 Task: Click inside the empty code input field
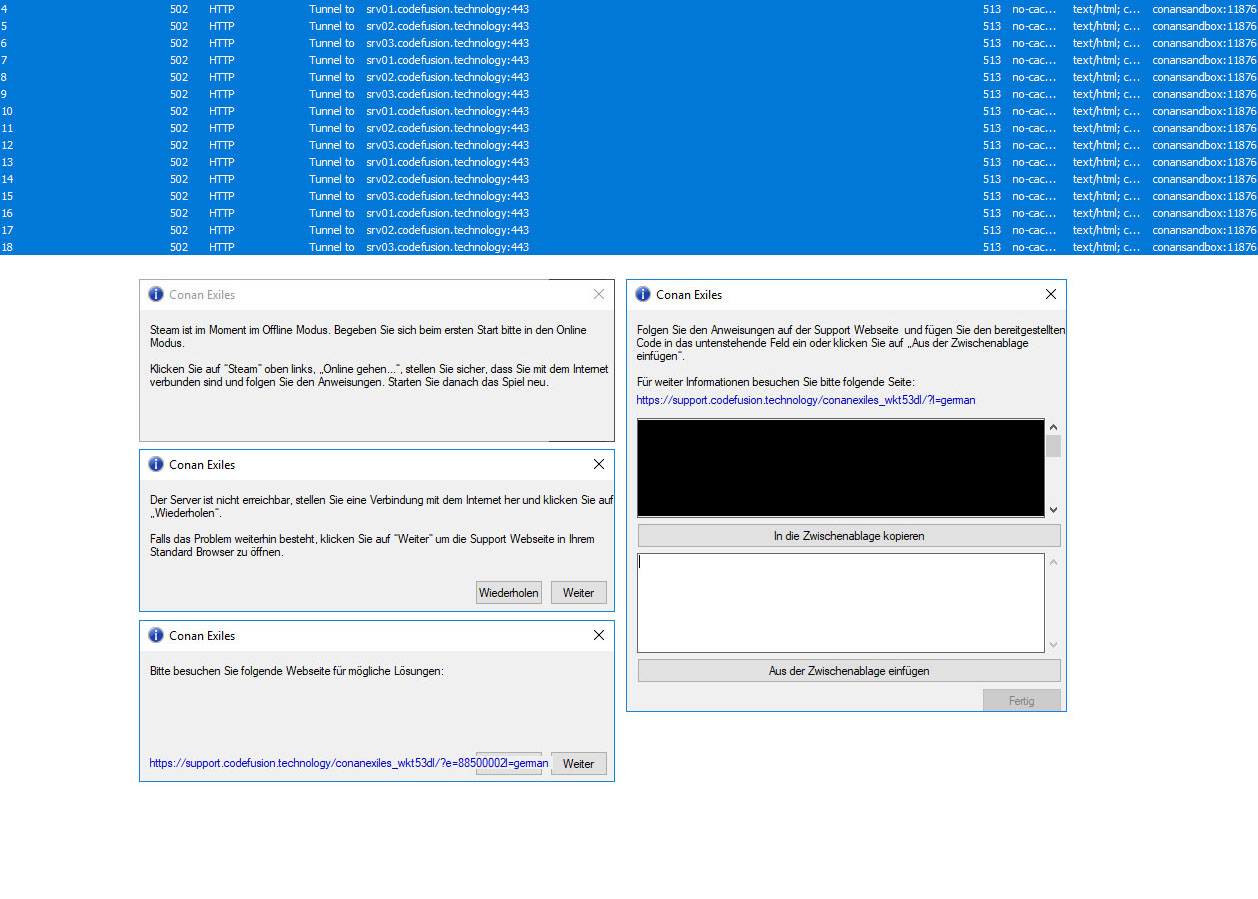[x=841, y=603]
